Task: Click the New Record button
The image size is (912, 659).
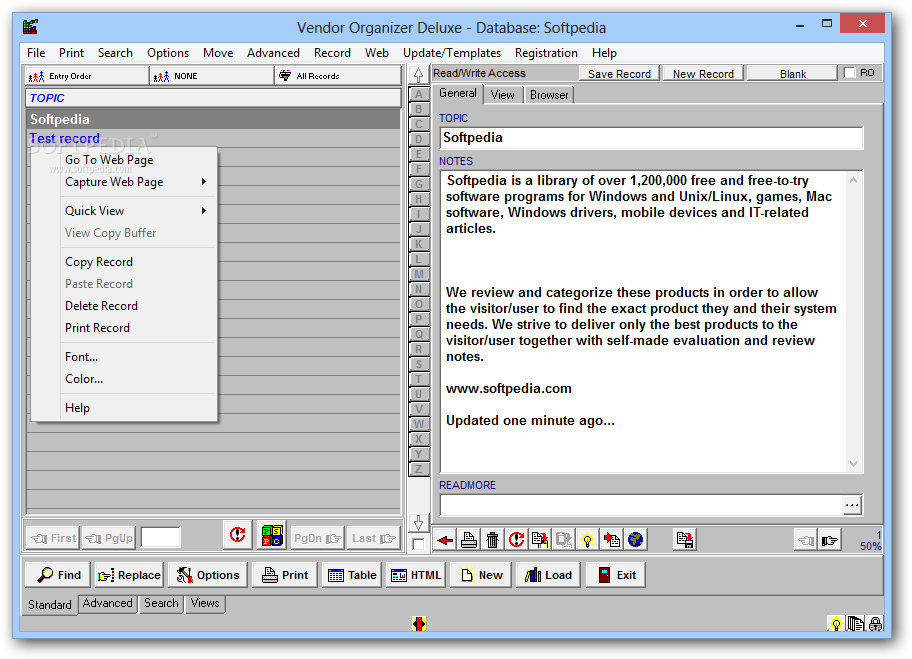Action: pyautogui.click(x=703, y=74)
